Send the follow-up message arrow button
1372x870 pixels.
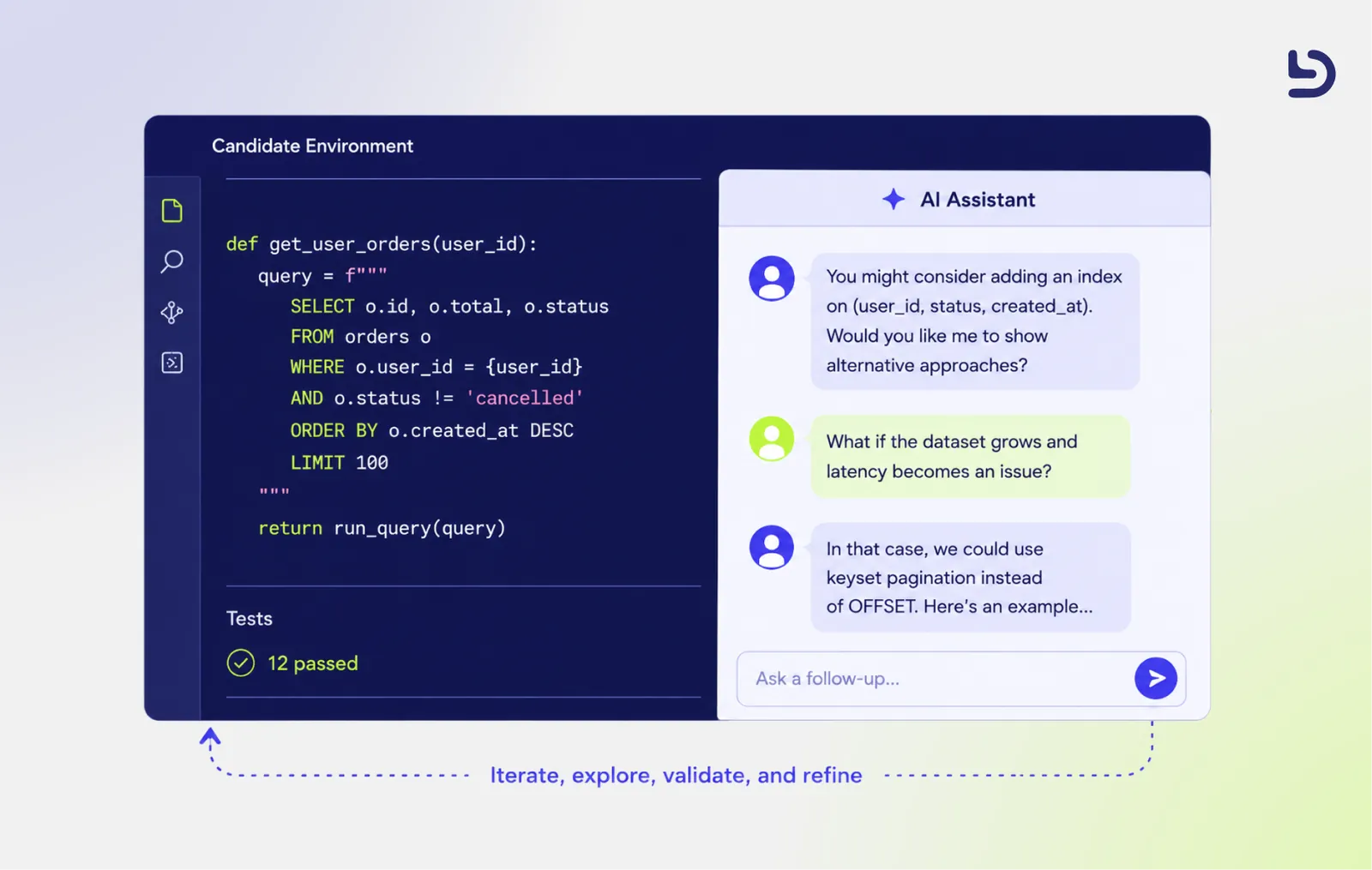1155,678
